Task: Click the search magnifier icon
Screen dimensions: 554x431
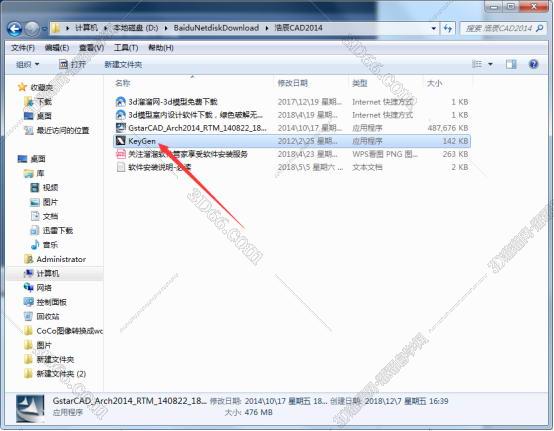Action: coord(540,28)
